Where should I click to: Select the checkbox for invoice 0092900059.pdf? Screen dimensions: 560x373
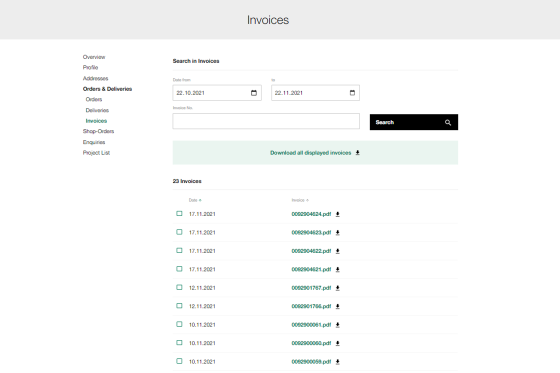(x=179, y=361)
